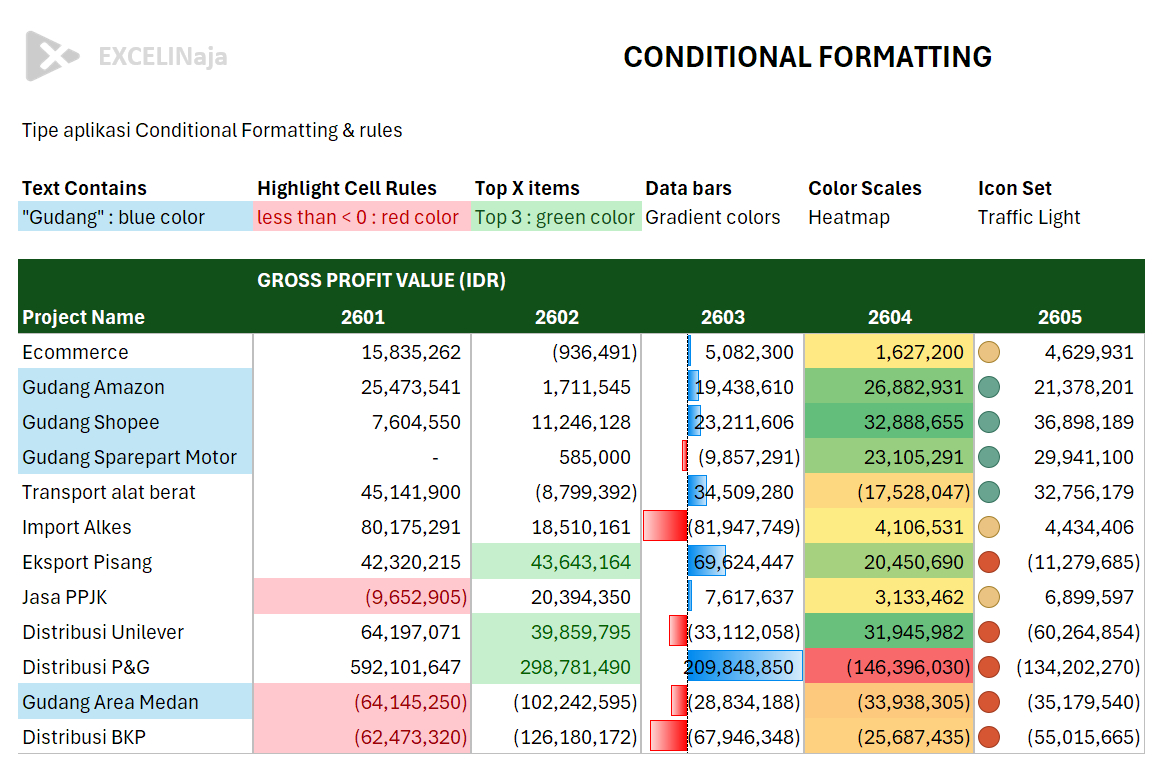1156x763 pixels.
Task: Select the red-highlighted cell (9,652,905)
Action: point(362,597)
